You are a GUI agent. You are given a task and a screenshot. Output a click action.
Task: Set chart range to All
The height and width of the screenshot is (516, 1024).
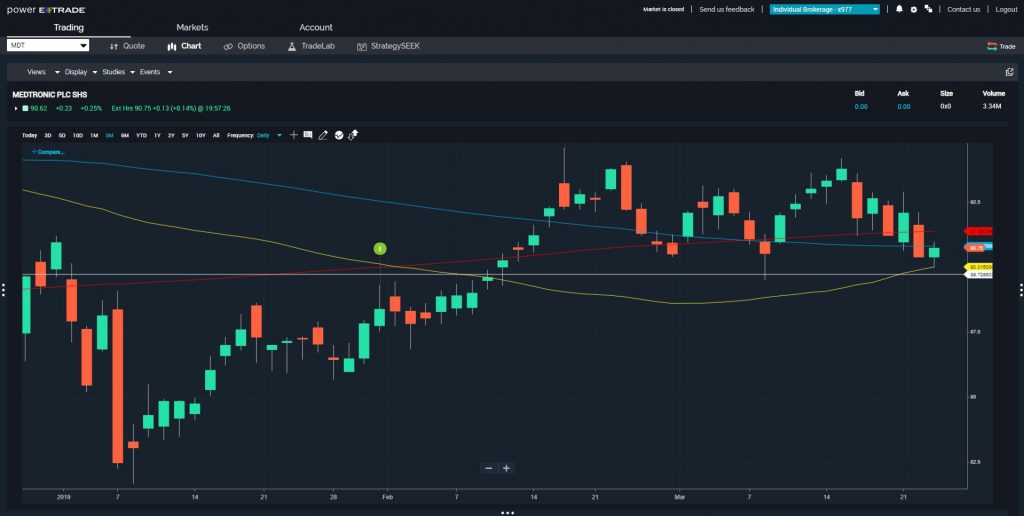tap(216, 135)
